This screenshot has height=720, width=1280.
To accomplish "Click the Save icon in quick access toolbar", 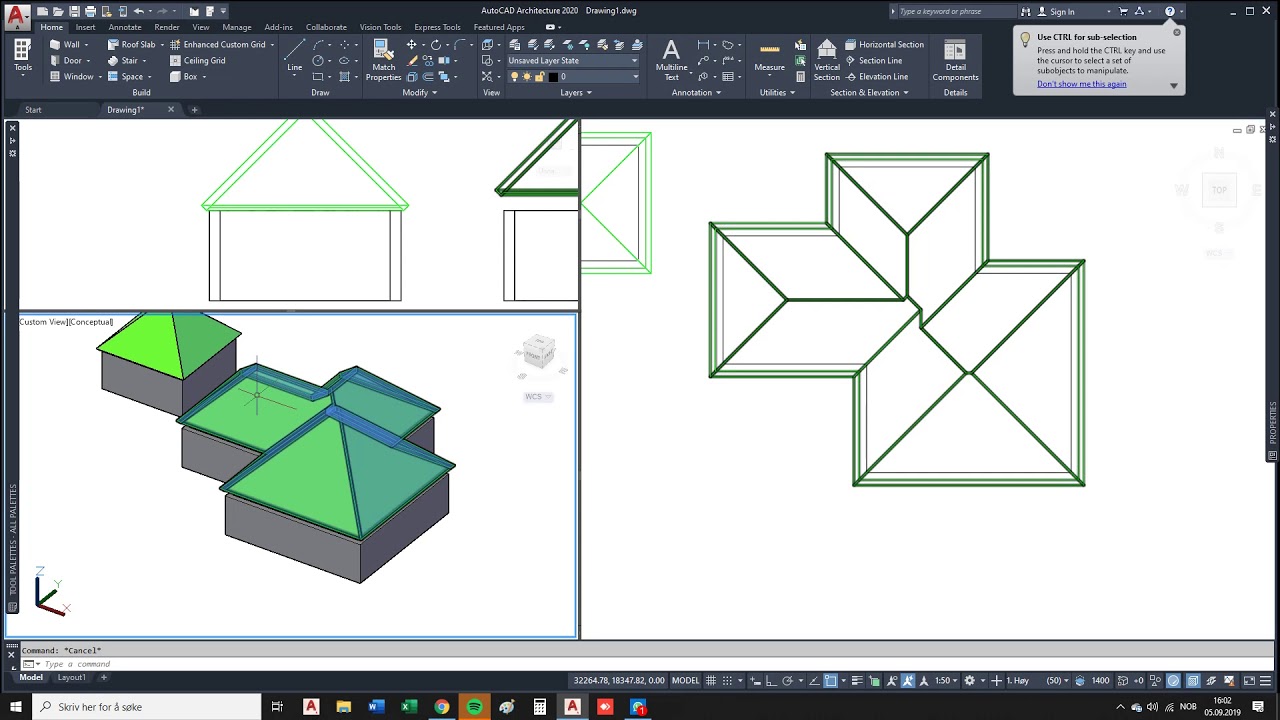I will [x=74, y=11].
